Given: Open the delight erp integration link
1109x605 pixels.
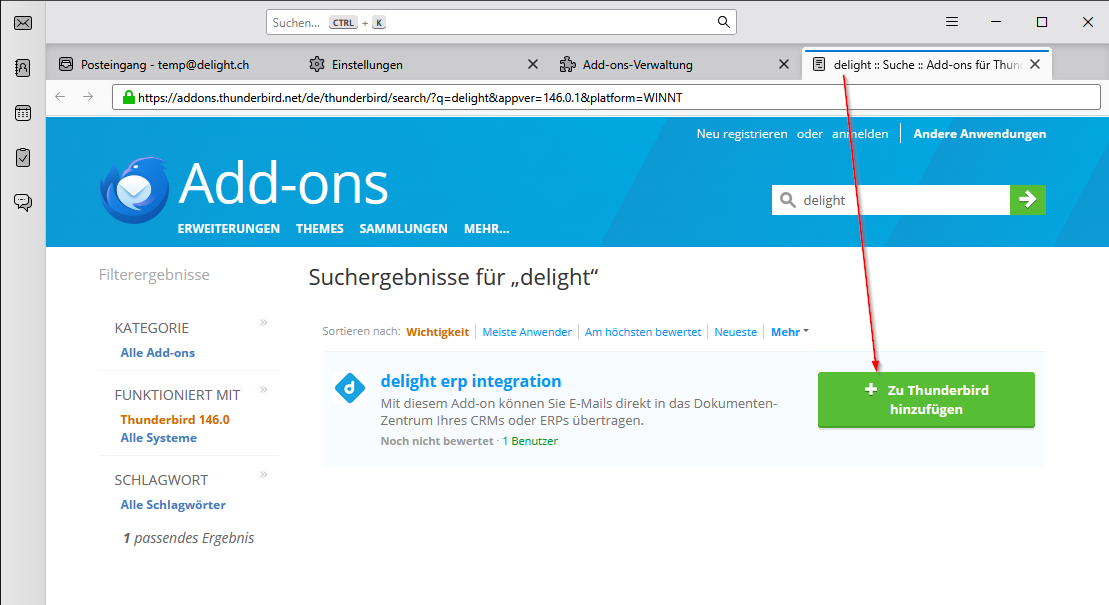Looking at the screenshot, I should point(471,381).
